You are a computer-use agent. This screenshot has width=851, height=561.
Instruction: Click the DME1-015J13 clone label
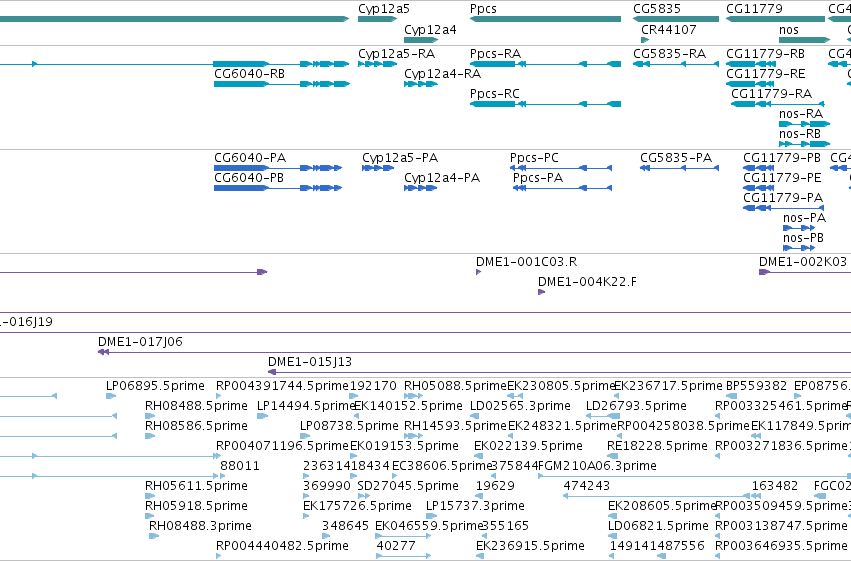pos(310,362)
